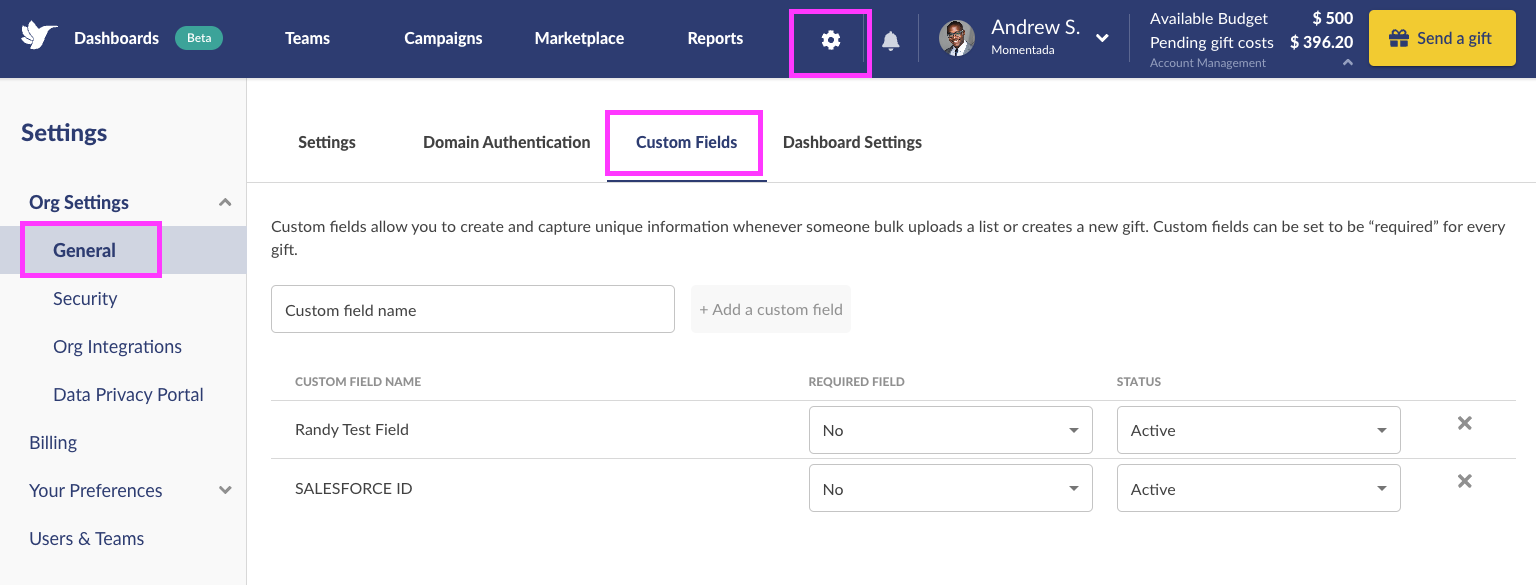Open the settings gear icon
Screen dimensions: 1536x585
tap(831, 40)
